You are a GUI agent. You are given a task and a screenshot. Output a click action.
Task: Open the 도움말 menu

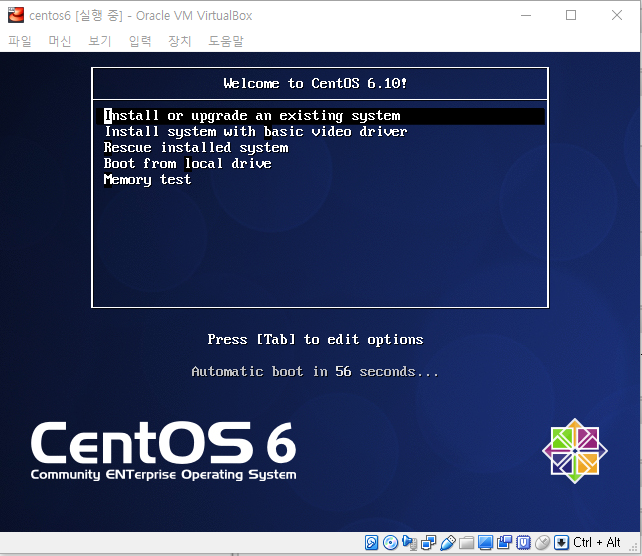[x=226, y=41]
